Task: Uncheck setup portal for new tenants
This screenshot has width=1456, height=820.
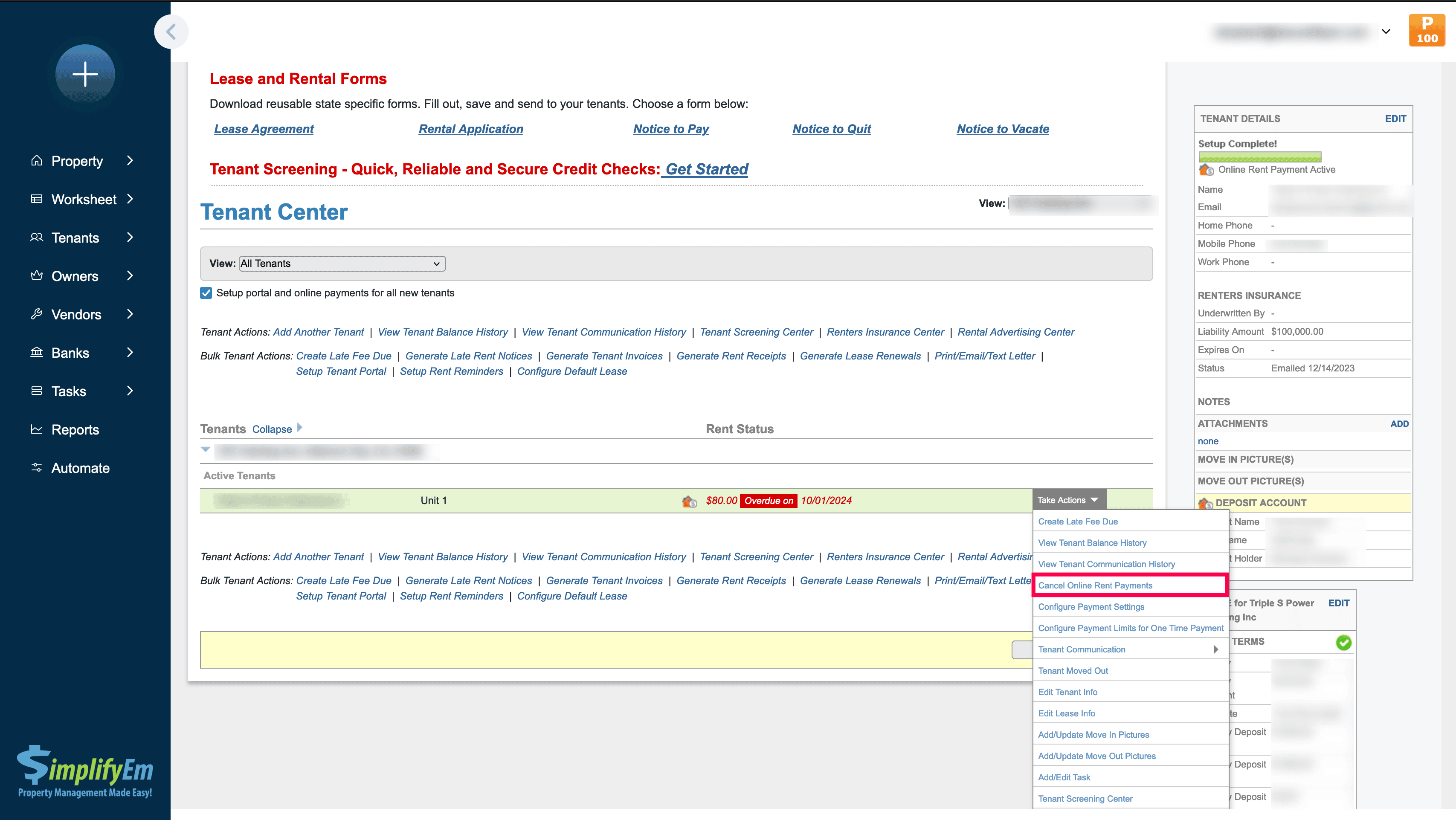Action: click(x=206, y=293)
